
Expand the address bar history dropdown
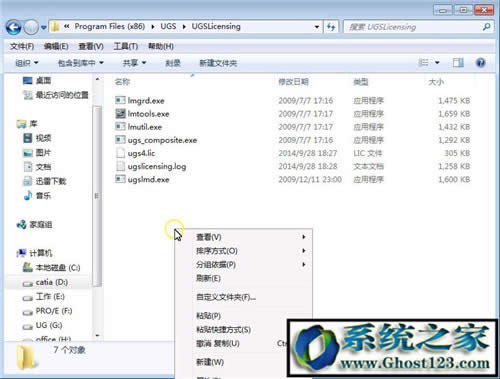point(317,27)
